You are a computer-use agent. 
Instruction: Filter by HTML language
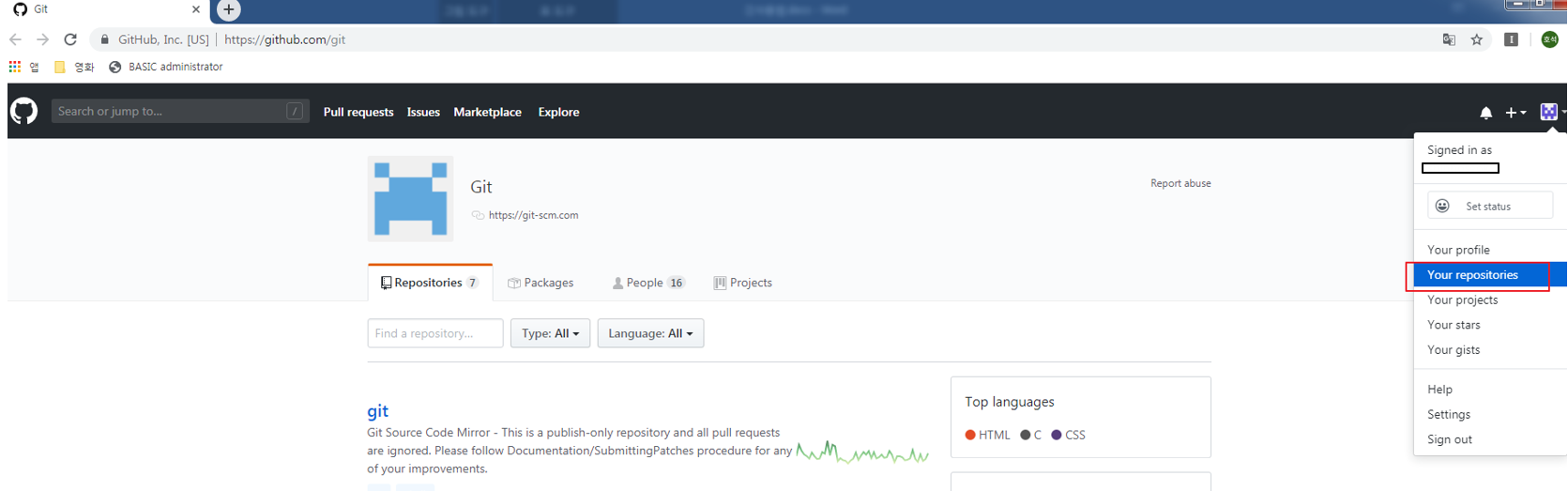(x=987, y=435)
